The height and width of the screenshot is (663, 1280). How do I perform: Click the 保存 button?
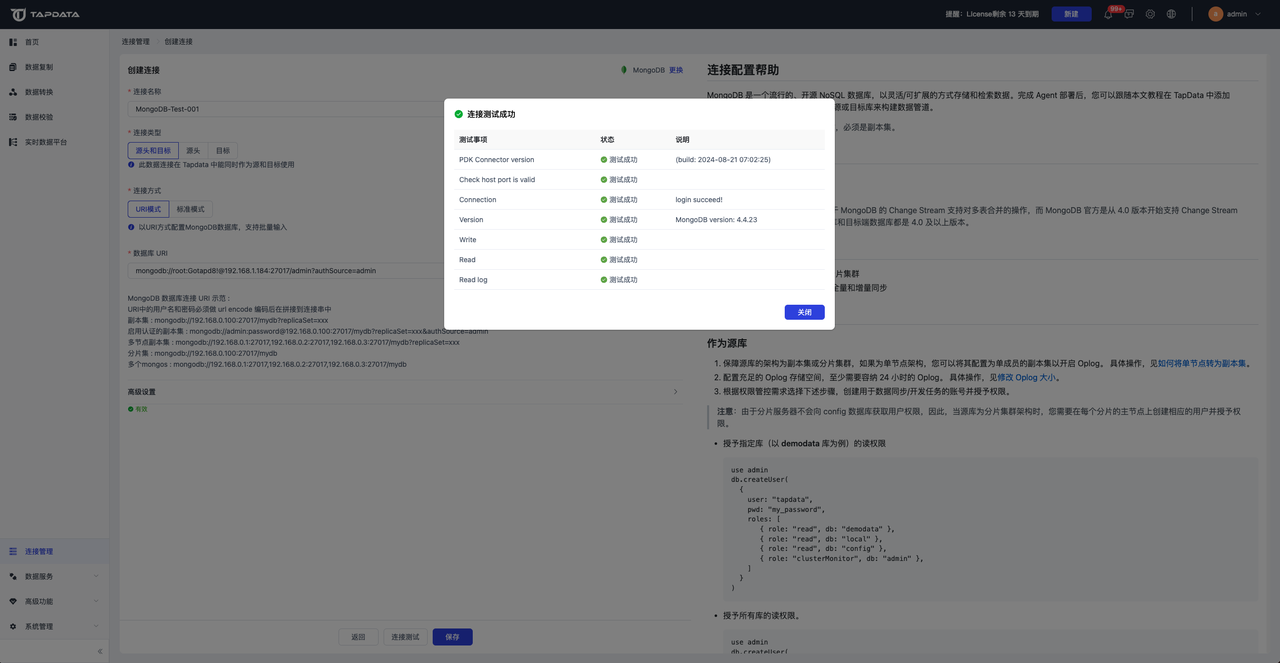click(452, 637)
